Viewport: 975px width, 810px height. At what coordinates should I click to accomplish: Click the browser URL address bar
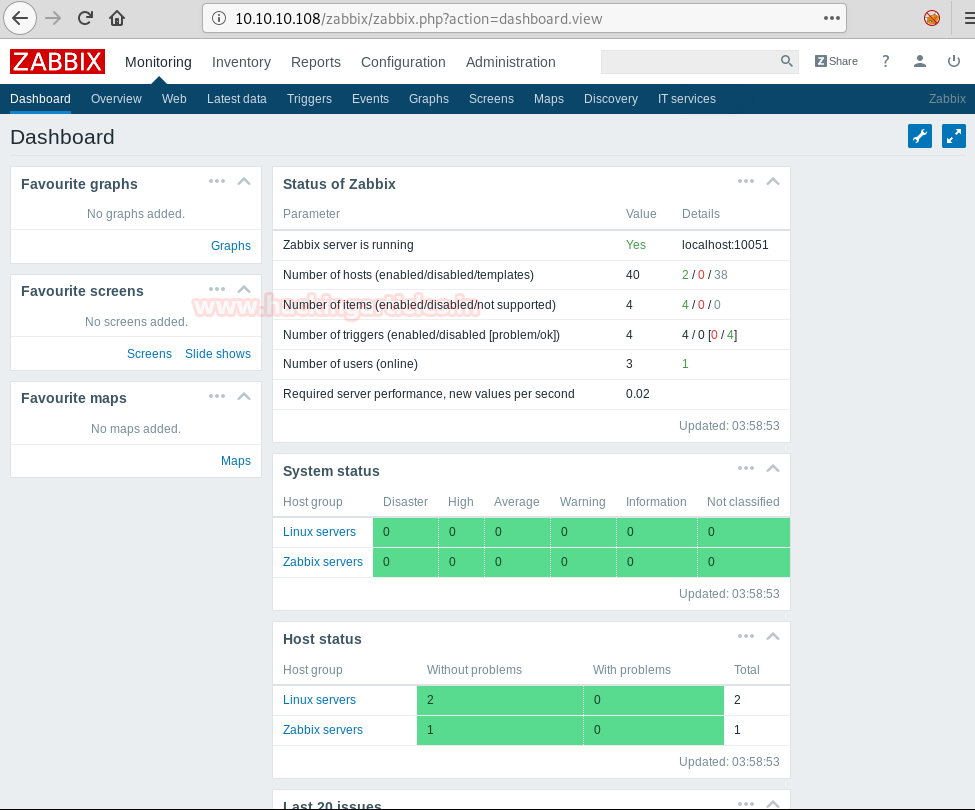[x=524, y=19]
